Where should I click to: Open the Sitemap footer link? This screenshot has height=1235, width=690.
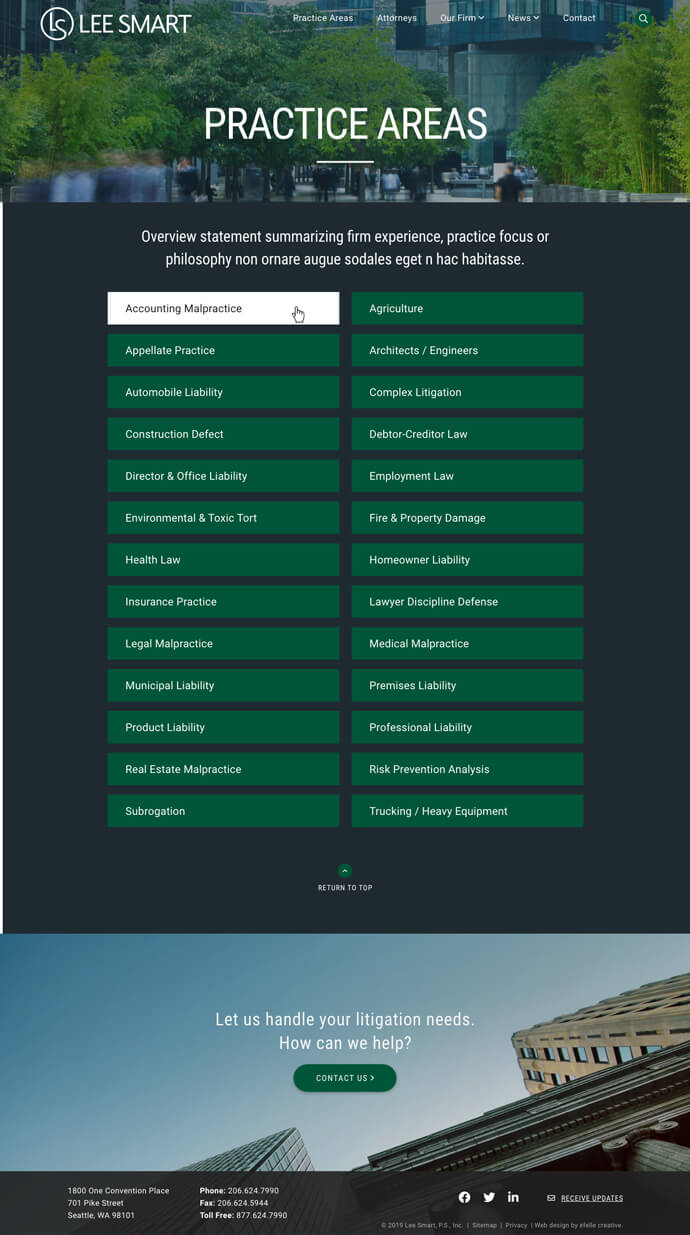coord(484,1225)
